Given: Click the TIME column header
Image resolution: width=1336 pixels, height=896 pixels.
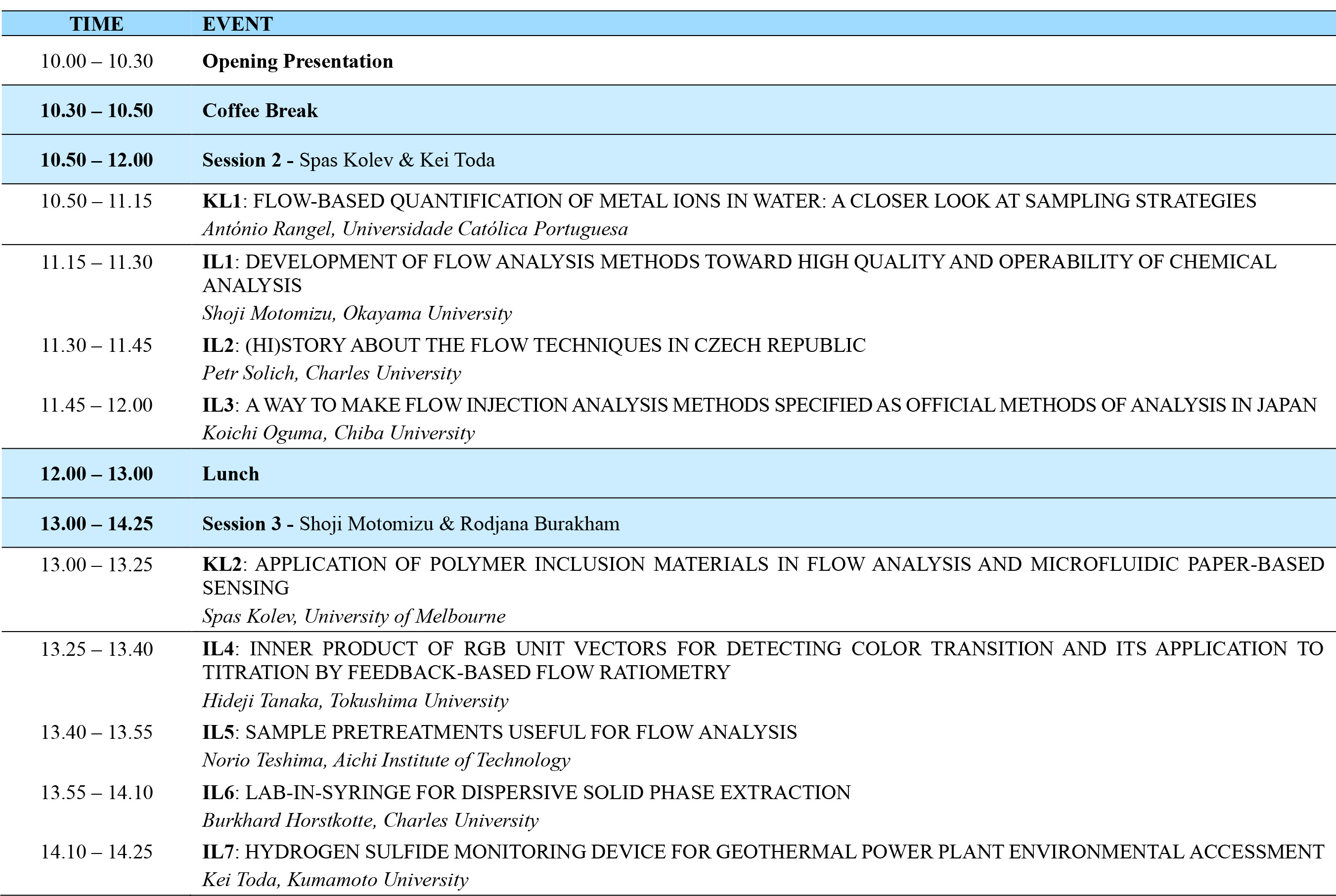Looking at the screenshot, I should (x=96, y=24).
